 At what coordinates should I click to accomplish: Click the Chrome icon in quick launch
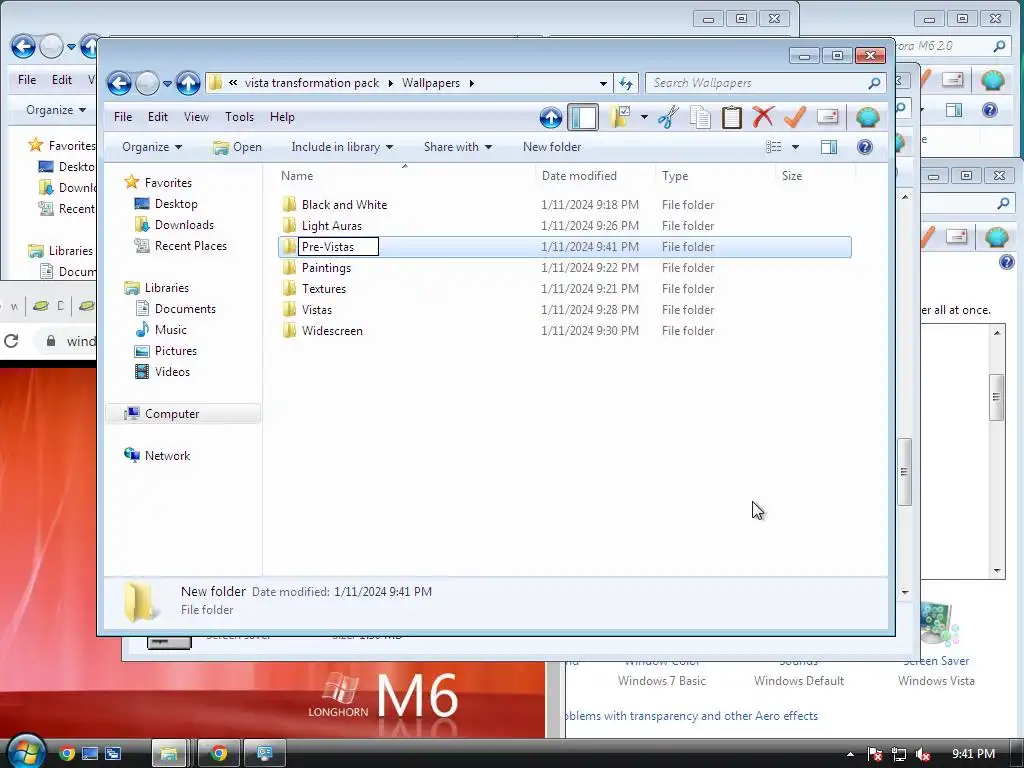67,754
